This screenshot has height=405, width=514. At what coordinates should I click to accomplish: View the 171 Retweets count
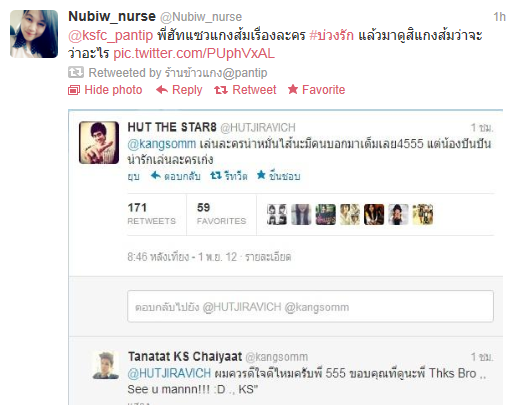pyautogui.click(x=152, y=214)
